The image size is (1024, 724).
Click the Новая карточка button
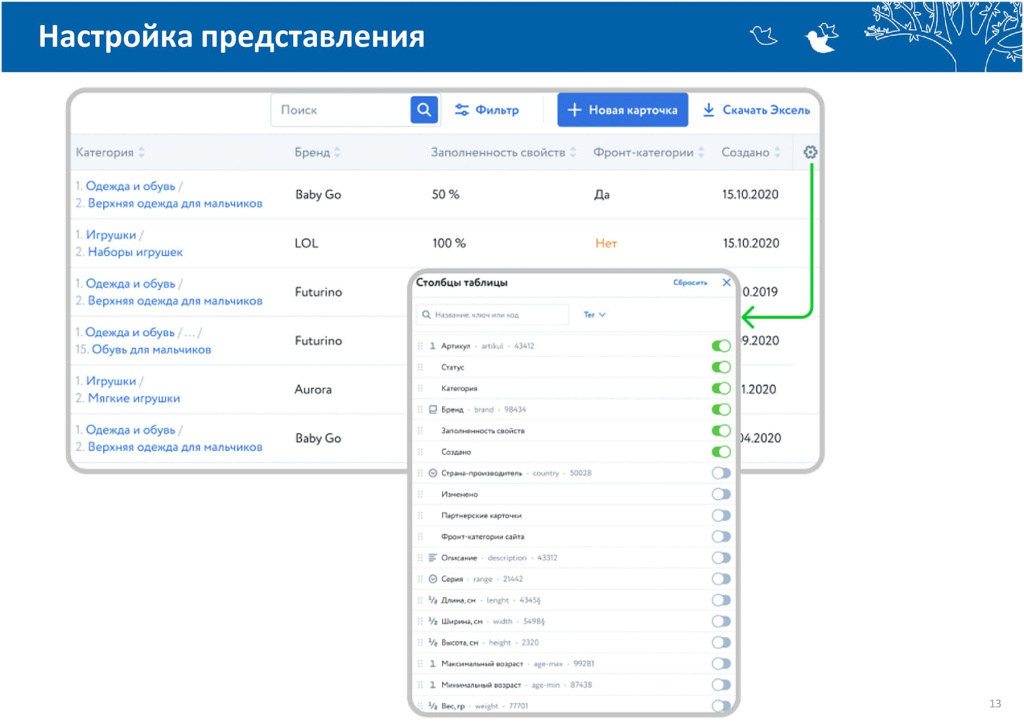(622, 110)
